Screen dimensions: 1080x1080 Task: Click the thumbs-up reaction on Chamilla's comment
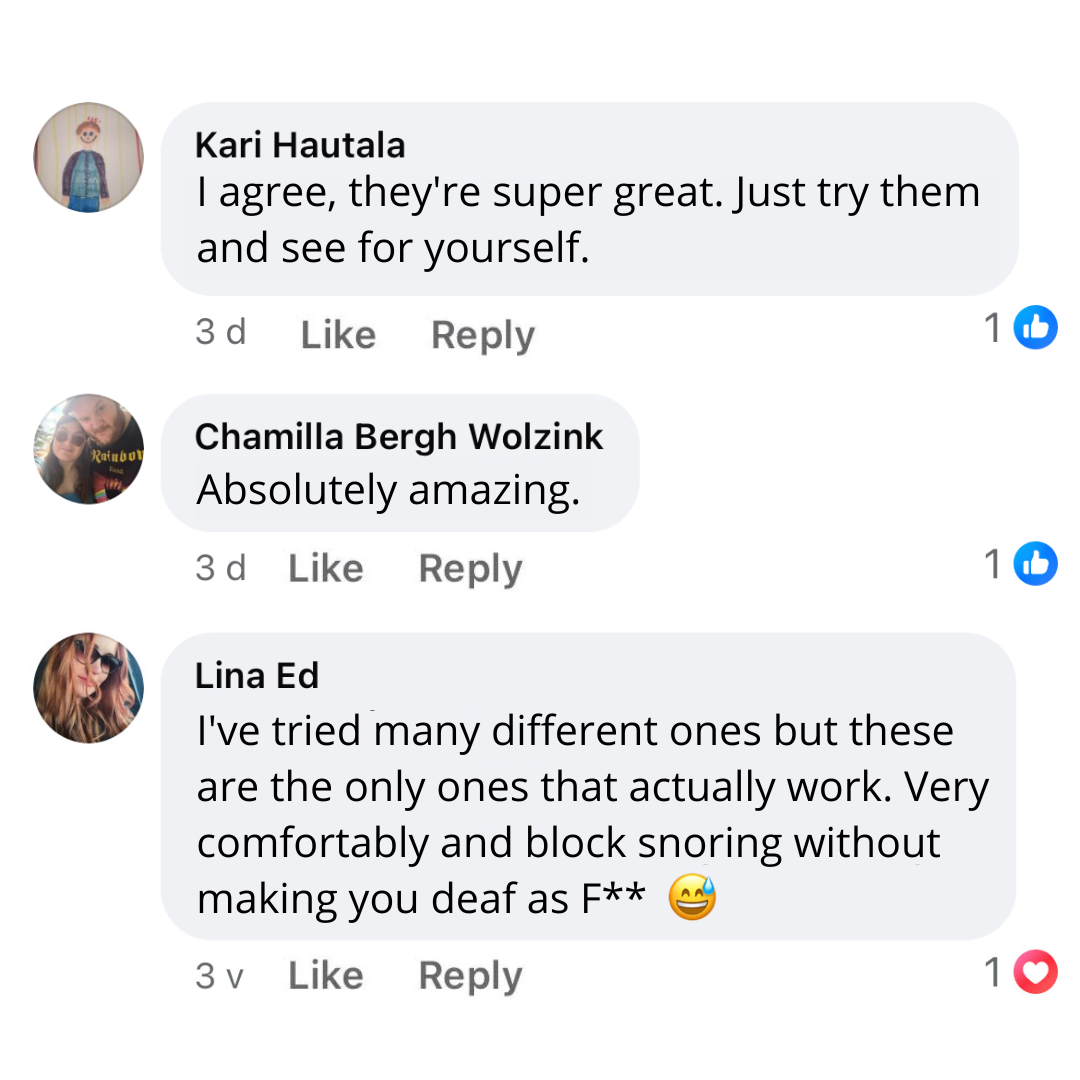(1035, 564)
